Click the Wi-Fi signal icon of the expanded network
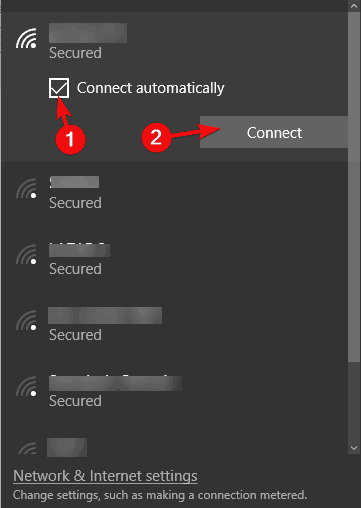Screen dimensions: 361x508 (x=26, y=39)
